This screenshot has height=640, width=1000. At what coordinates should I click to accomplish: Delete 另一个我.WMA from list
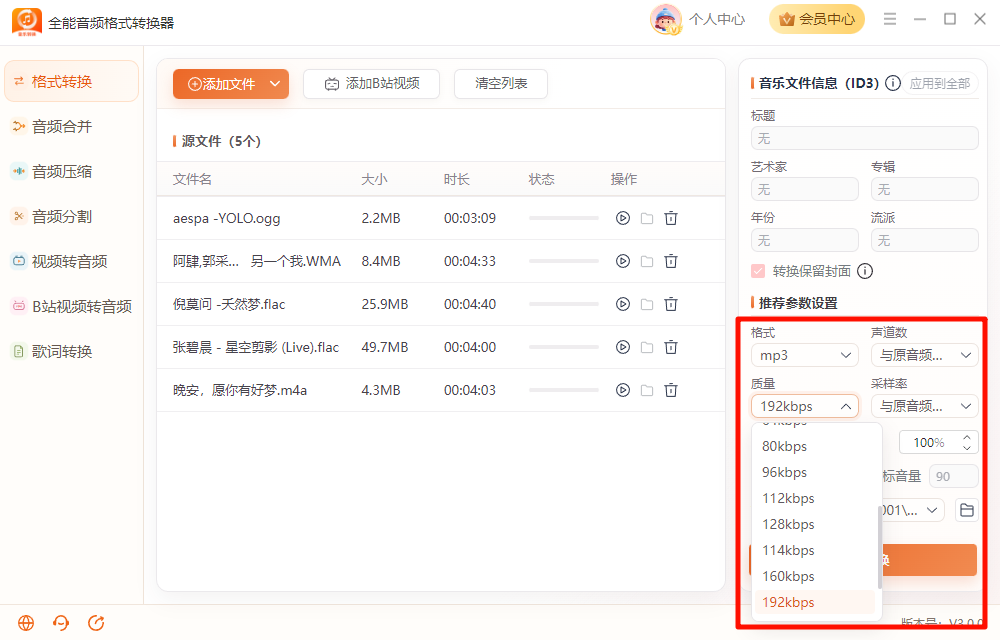[671, 261]
